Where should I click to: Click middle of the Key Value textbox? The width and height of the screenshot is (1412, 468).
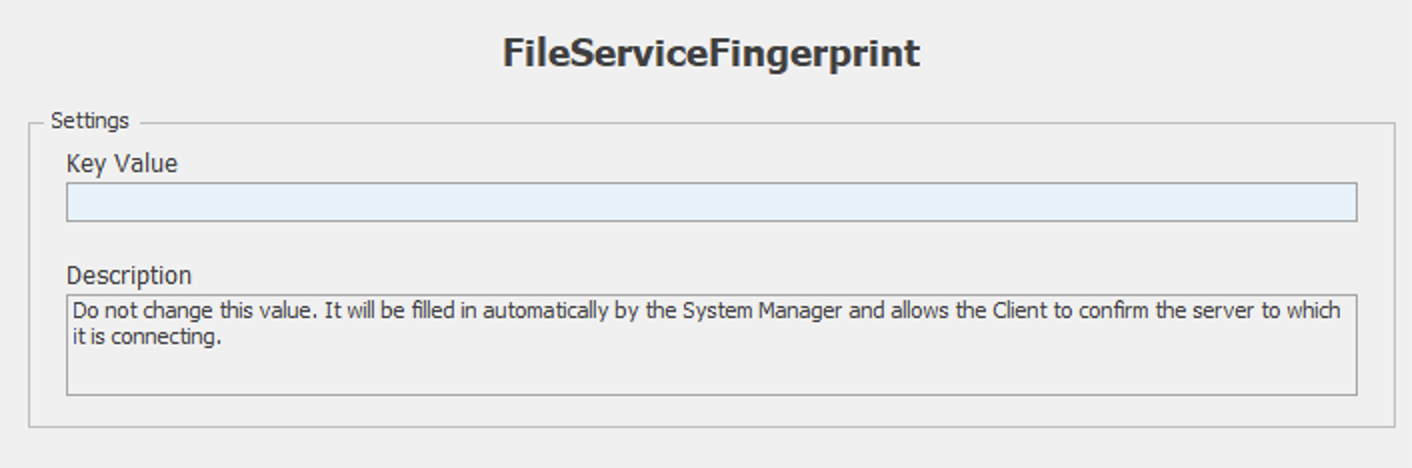point(711,202)
